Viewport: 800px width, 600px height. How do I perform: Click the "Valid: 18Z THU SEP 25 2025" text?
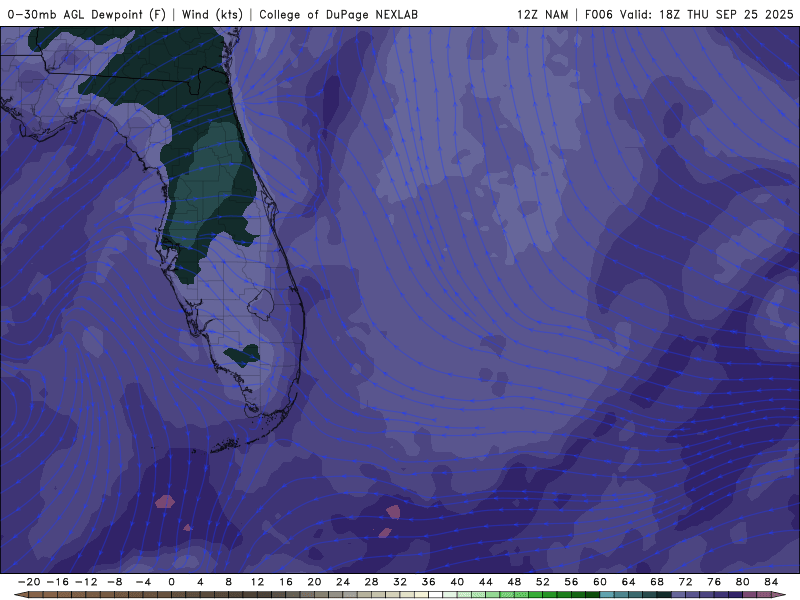[707, 15]
